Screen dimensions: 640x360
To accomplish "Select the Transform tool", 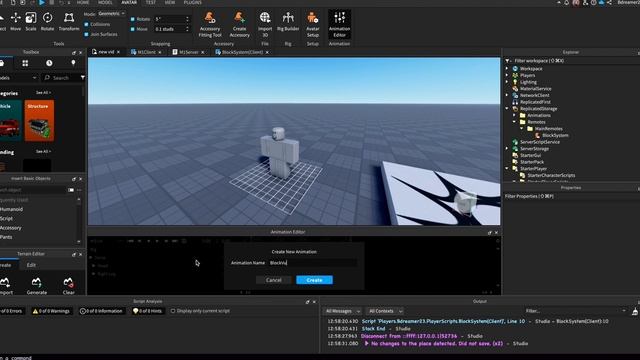I will click(69, 22).
